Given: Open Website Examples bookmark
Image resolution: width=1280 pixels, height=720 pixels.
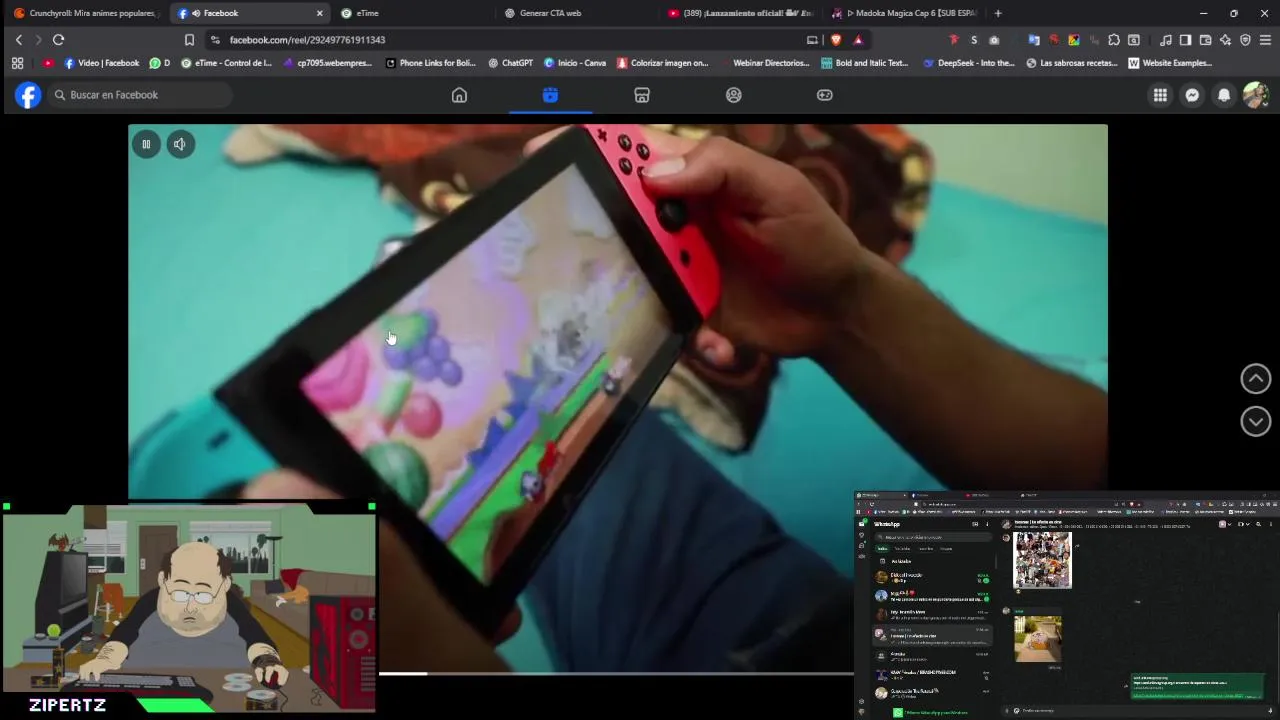Looking at the screenshot, I should (x=1170, y=63).
